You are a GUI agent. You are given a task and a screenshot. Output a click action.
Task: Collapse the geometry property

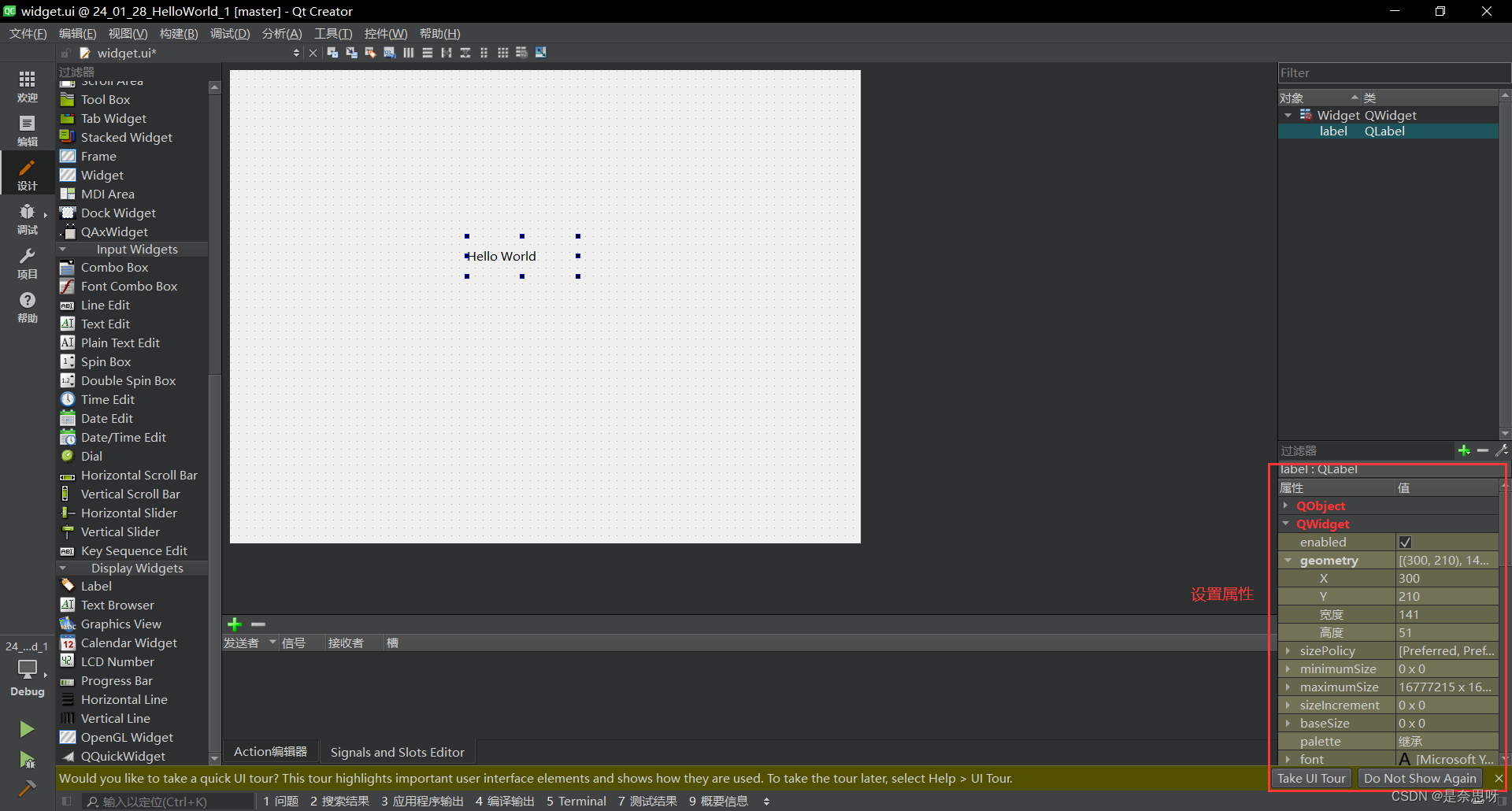[1288, 561]
